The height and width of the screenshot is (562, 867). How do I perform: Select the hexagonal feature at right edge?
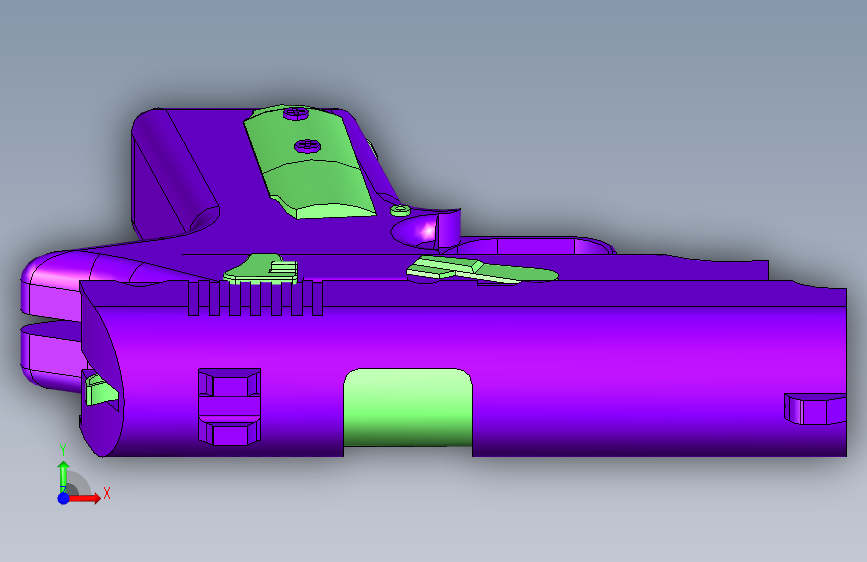(x=815, y=409)
